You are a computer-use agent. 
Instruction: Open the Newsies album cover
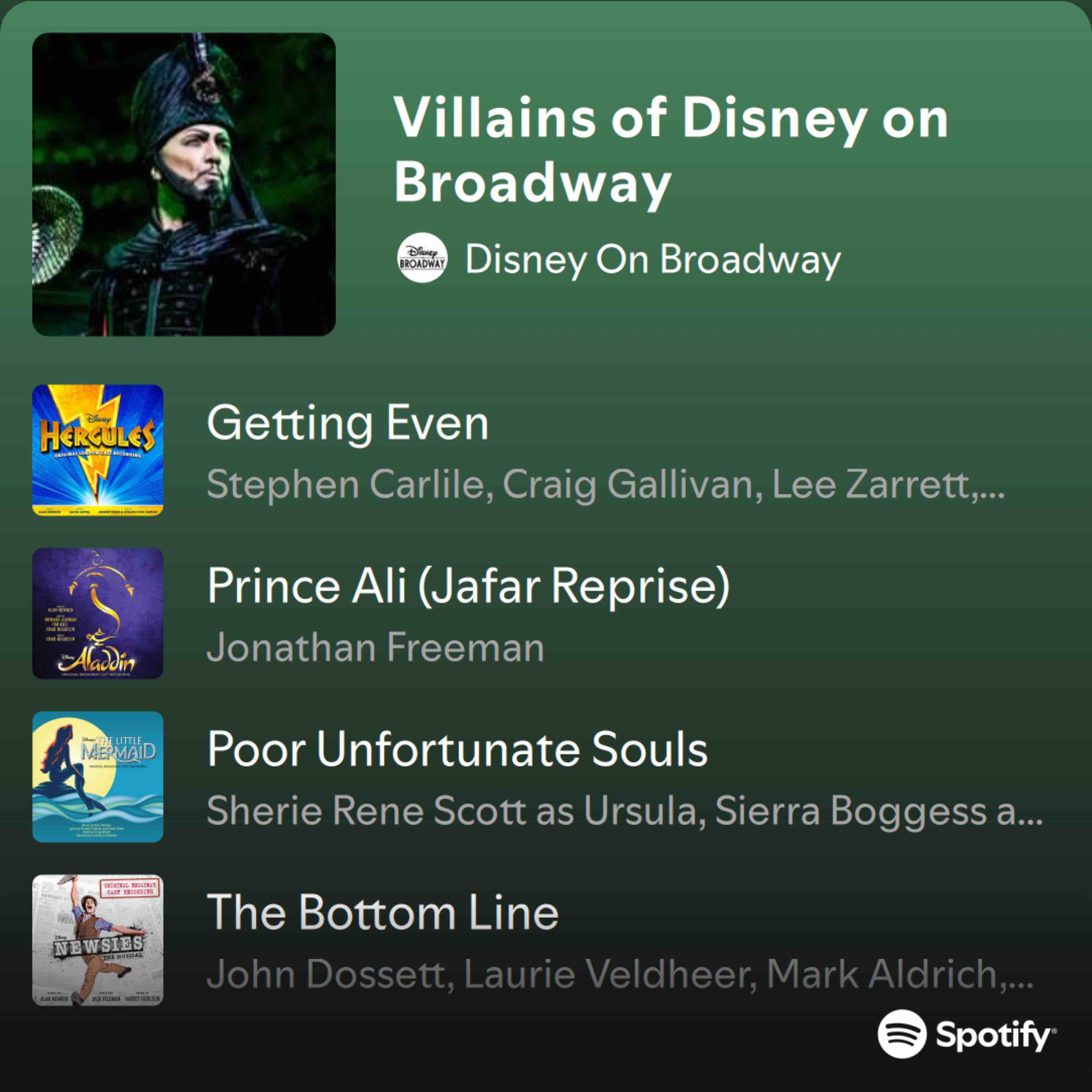(x=98, y=940)
